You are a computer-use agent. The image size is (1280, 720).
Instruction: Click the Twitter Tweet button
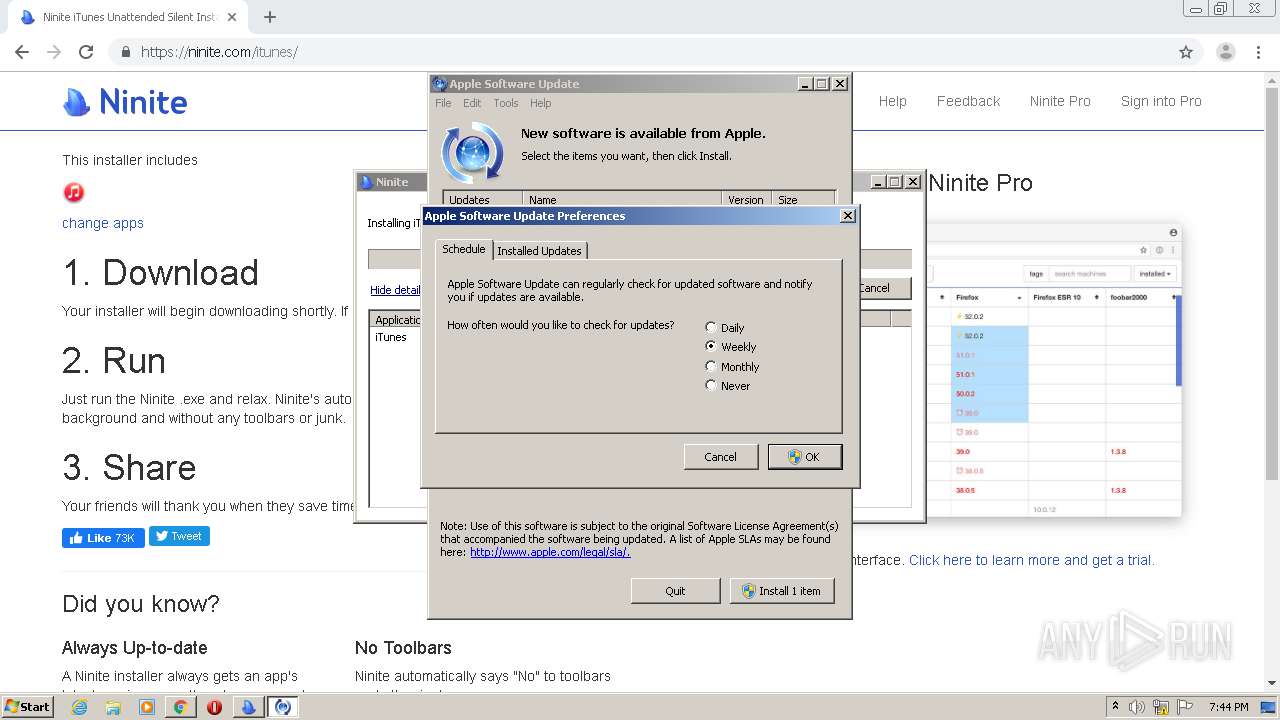point(179,536)
